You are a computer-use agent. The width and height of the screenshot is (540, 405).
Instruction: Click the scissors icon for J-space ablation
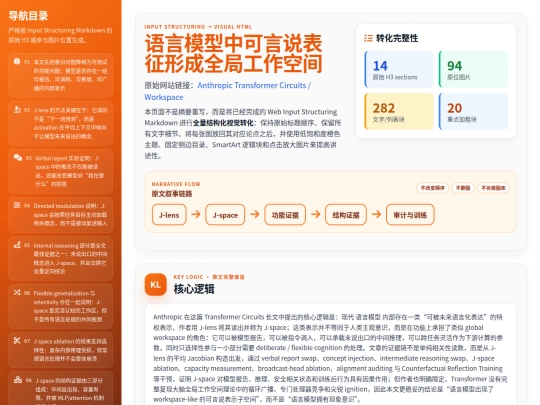tap(17, 341)
